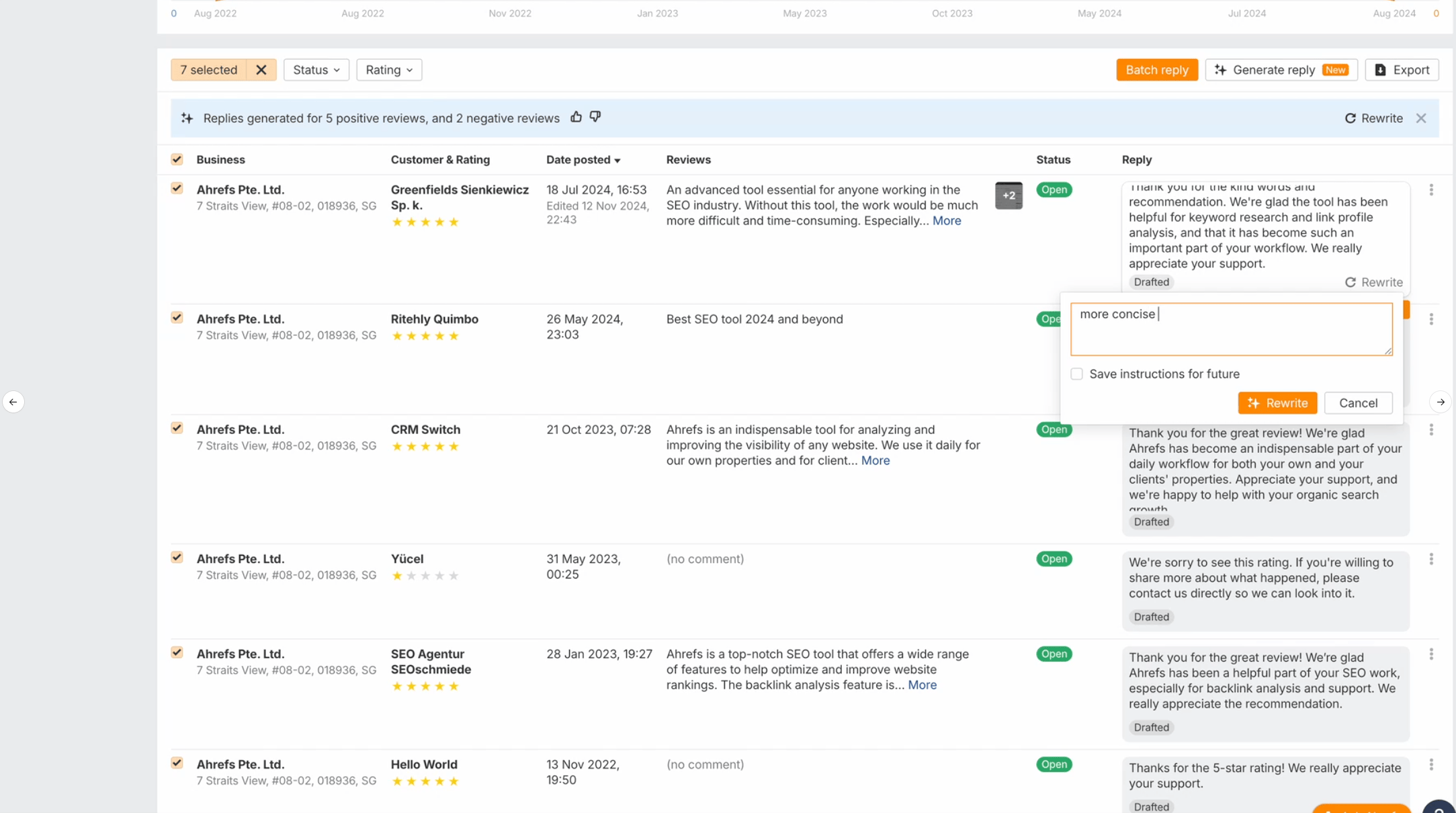Click the Customer & Rating column header
The image size is (1456, 813).
point(440,160)
